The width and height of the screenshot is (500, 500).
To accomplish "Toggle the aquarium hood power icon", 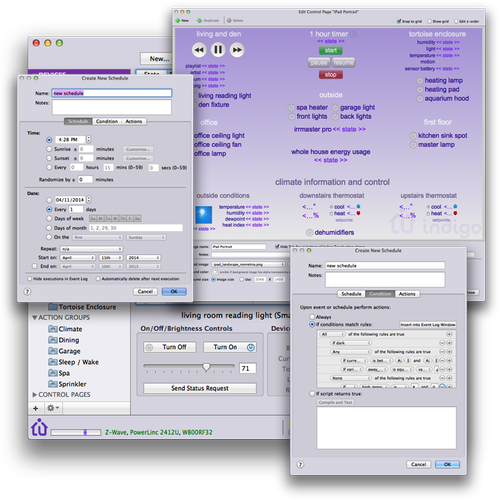I will tap(420, 99).
